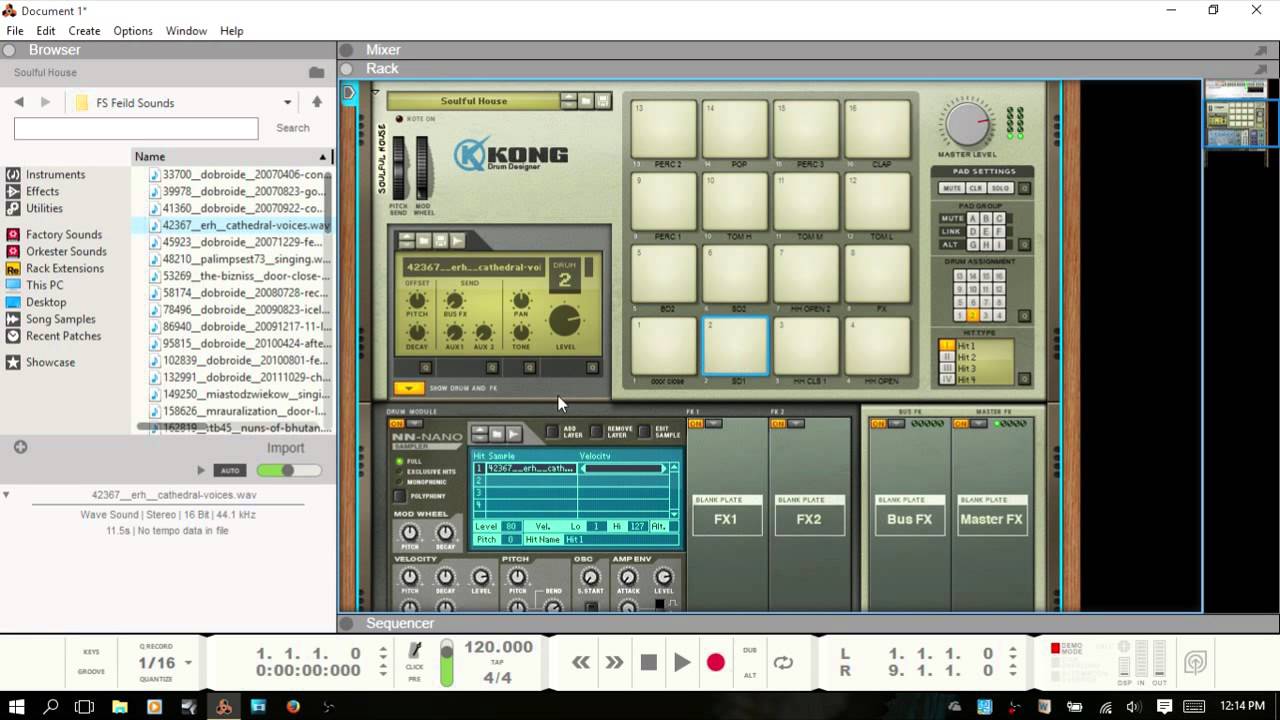Open the Options menu
This screenshot has width=1280, height=720.
132,31
